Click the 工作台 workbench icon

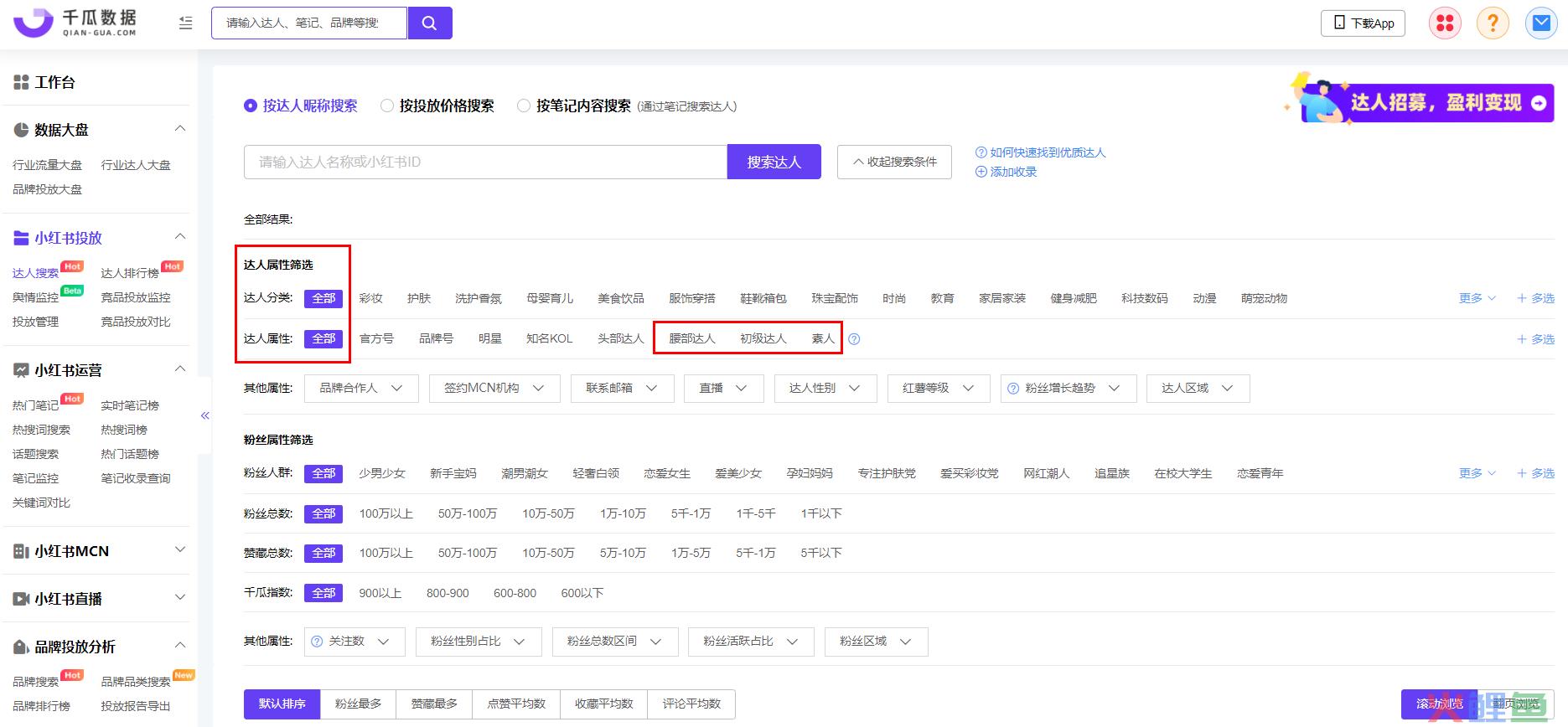21,82
